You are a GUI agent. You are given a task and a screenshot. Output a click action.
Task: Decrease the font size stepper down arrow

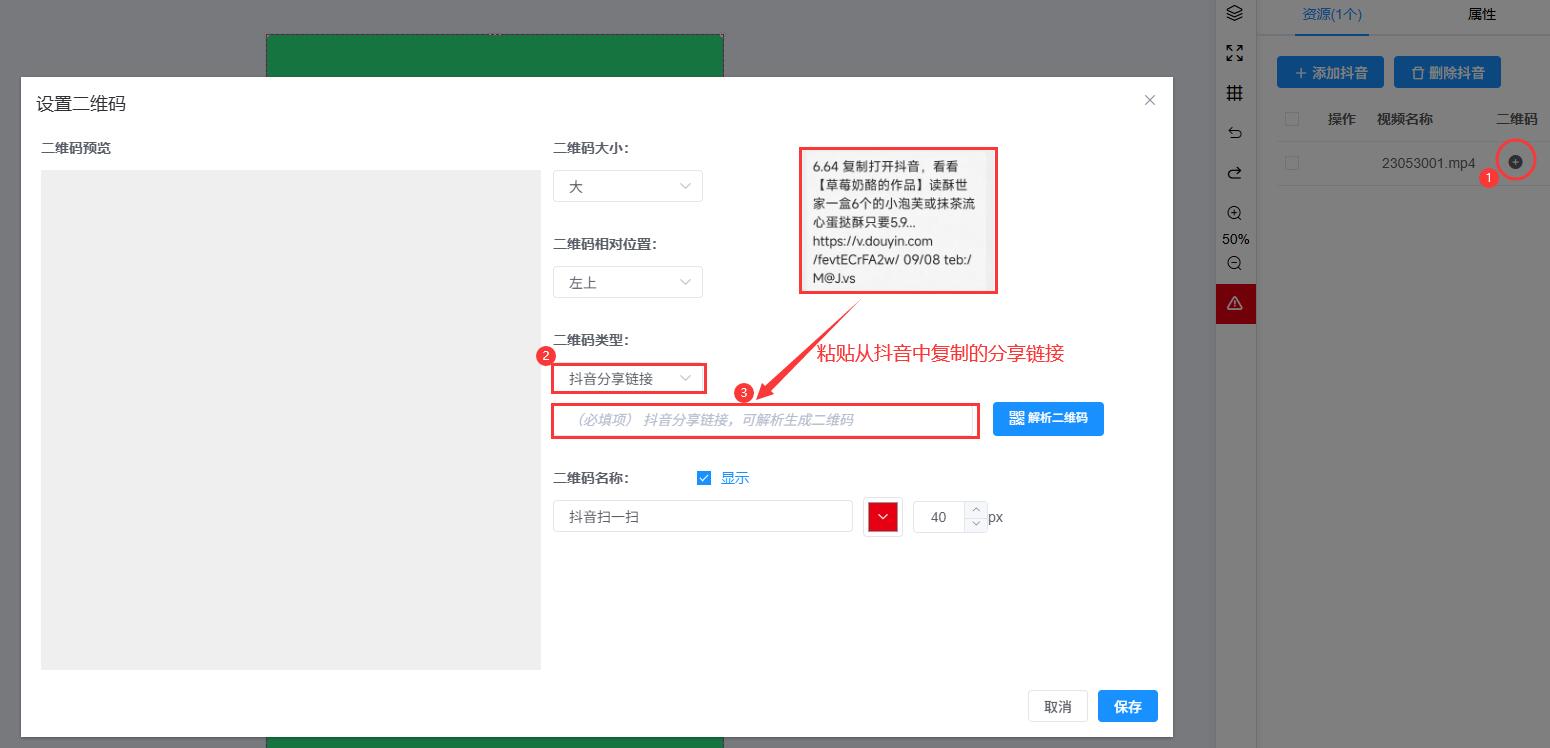point(976,524)
